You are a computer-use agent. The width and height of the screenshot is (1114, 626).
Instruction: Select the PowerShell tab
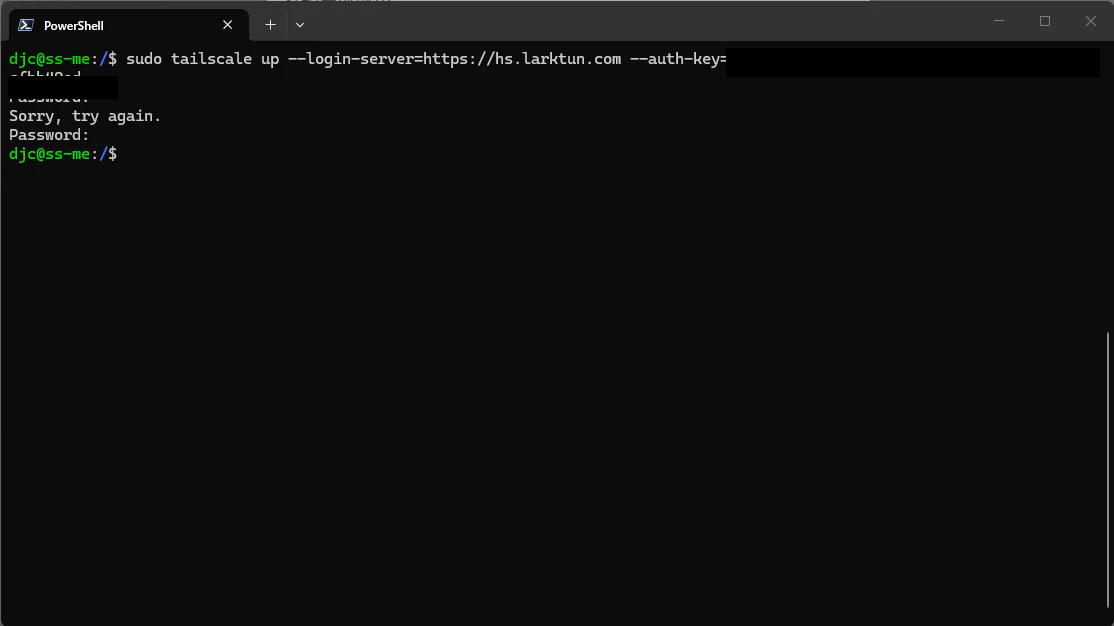tap(129, 25)
